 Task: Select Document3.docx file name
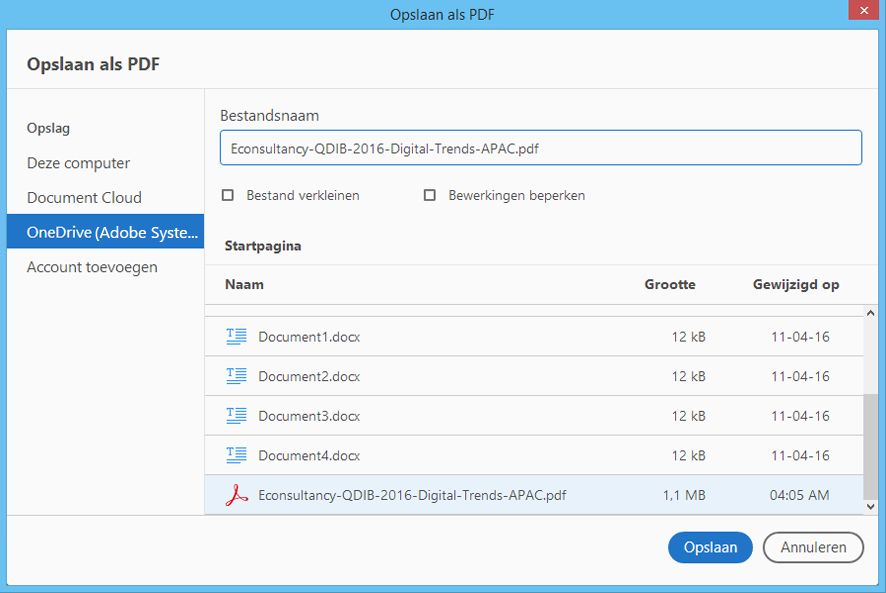click(x=309, y=416)
